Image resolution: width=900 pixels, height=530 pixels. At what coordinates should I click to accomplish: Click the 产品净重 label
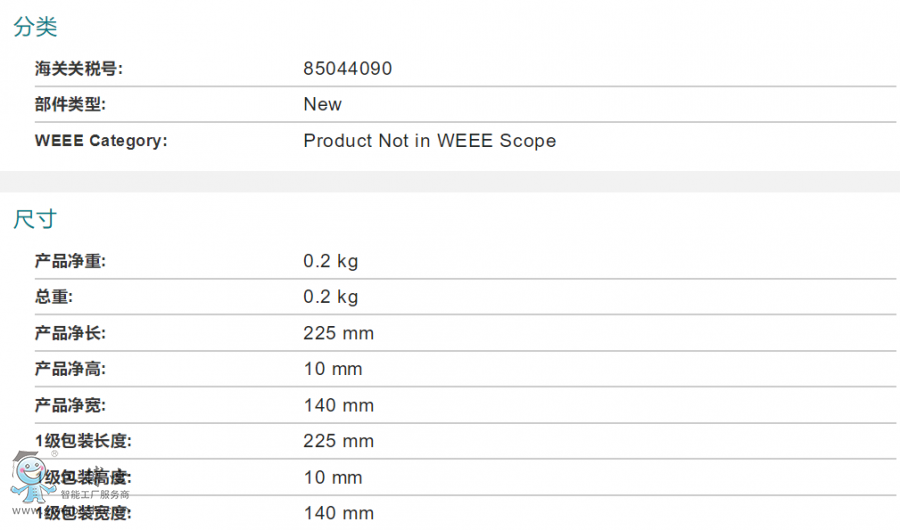70,261
